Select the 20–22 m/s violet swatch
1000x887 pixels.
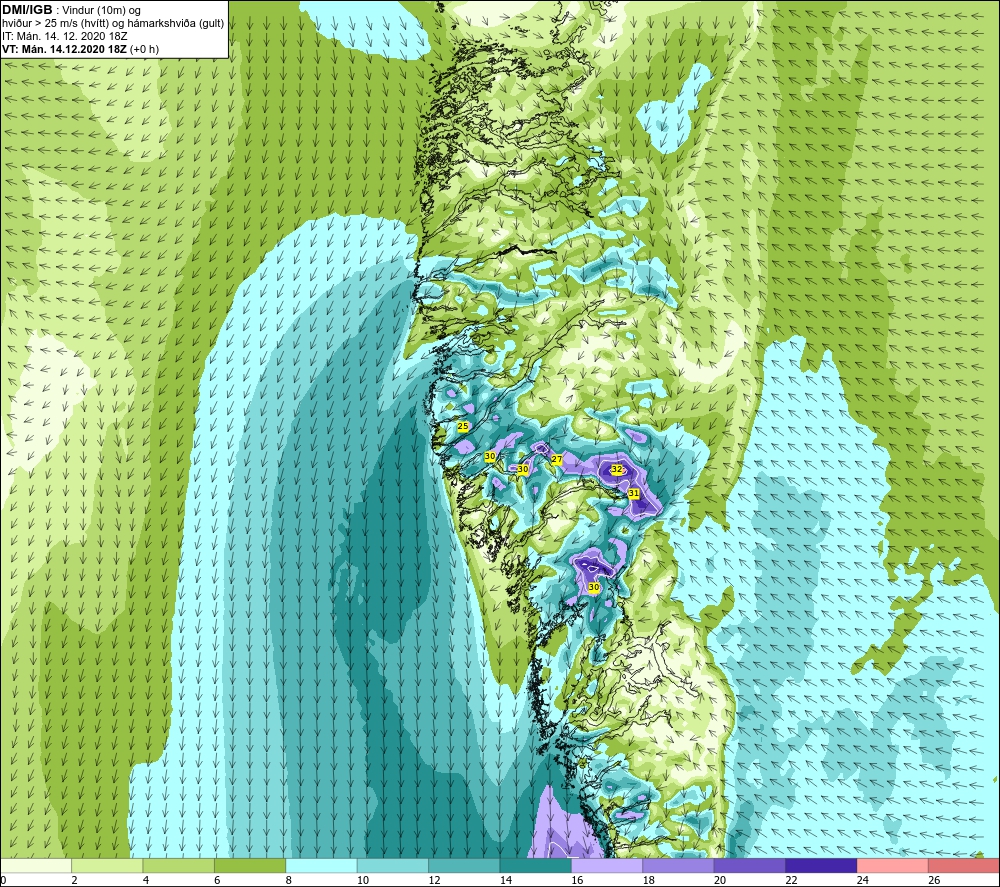tap(750, 865)
